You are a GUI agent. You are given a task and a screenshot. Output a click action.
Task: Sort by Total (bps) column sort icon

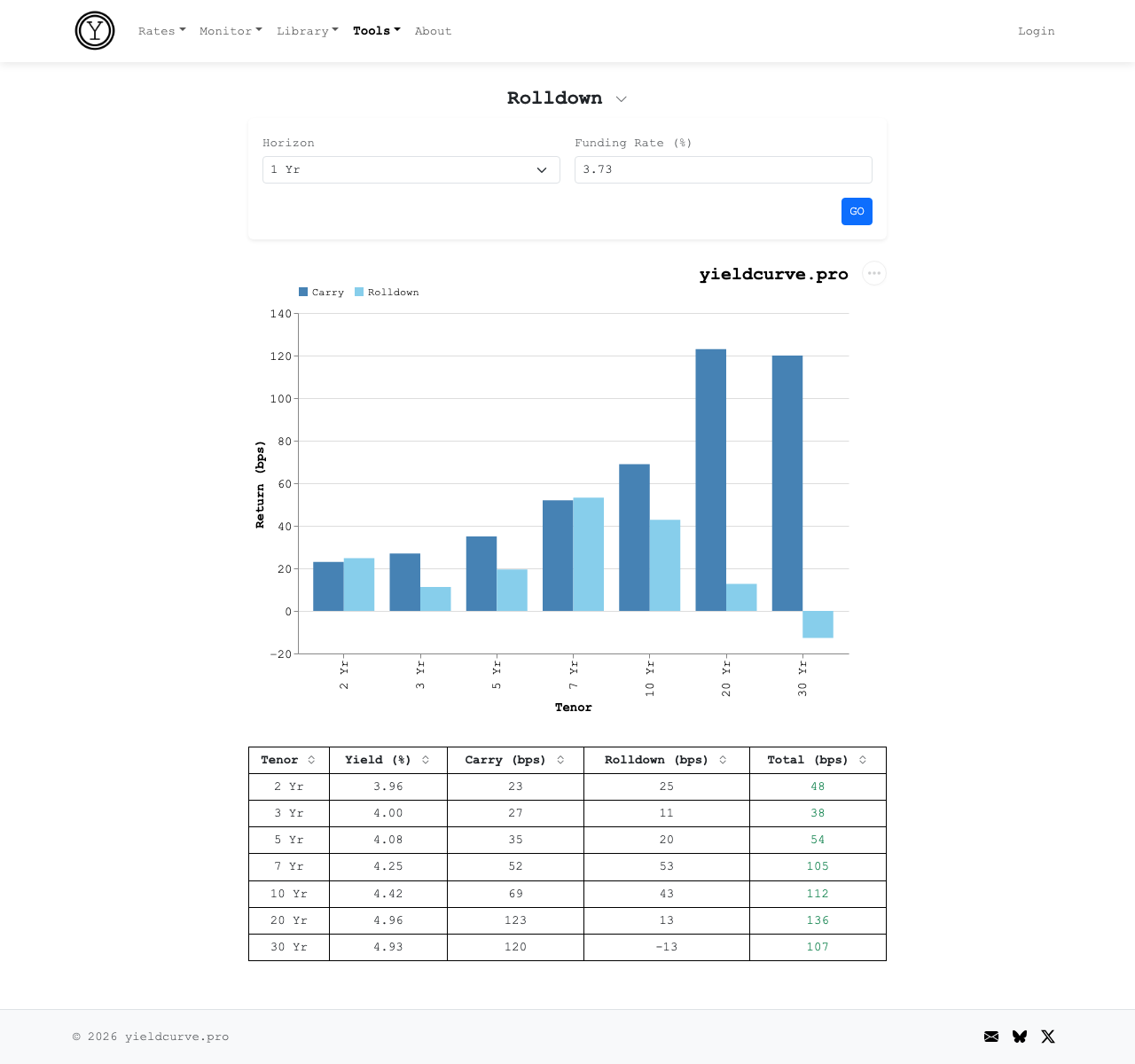coord(863,760)
